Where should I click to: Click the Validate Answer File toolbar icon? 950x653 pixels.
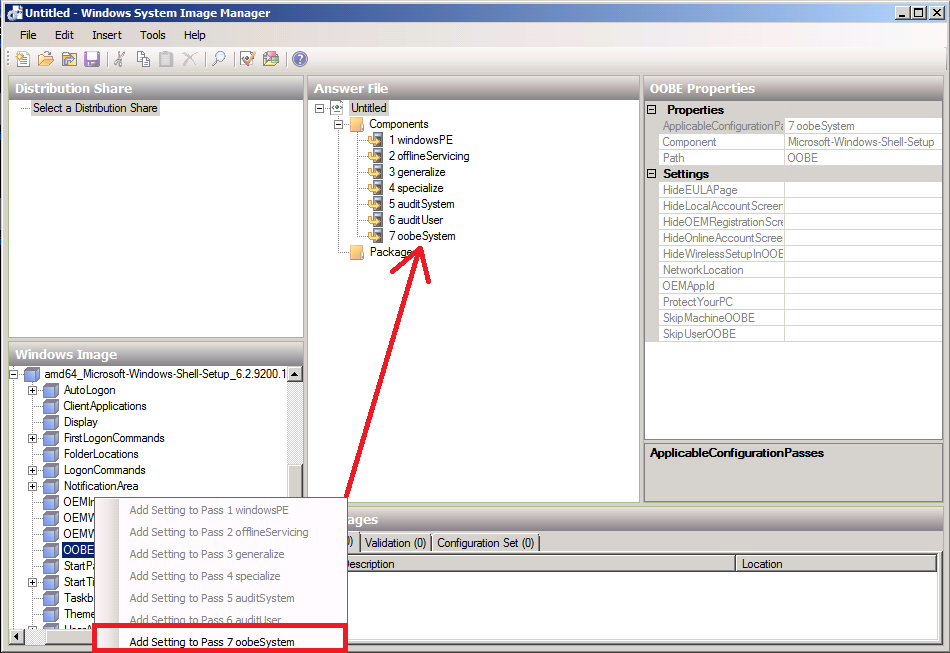pos(247,59)
